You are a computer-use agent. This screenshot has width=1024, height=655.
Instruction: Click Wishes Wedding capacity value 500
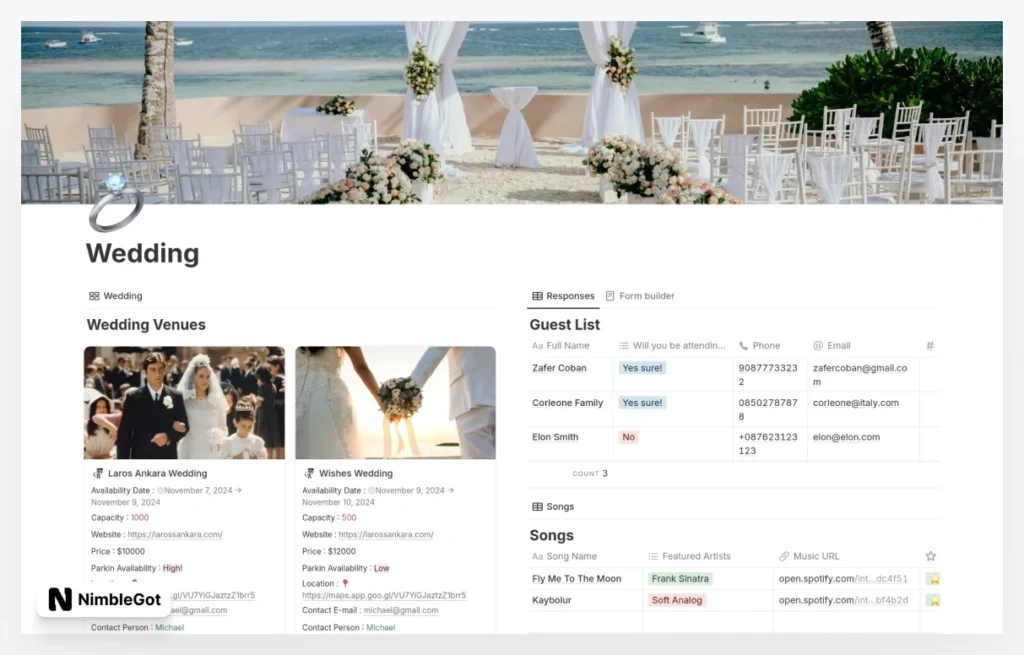349,518
